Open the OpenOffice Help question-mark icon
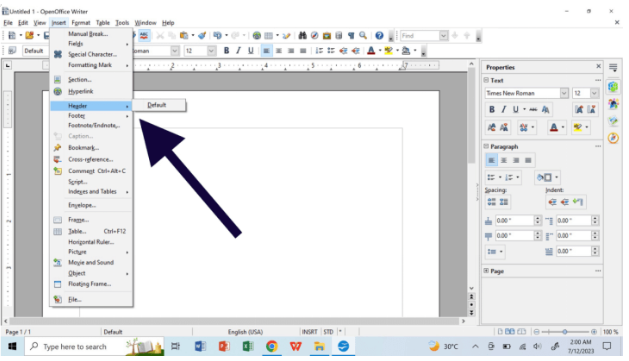The width and height of the screenshot is (629, 361). click(x=379, y=36)
